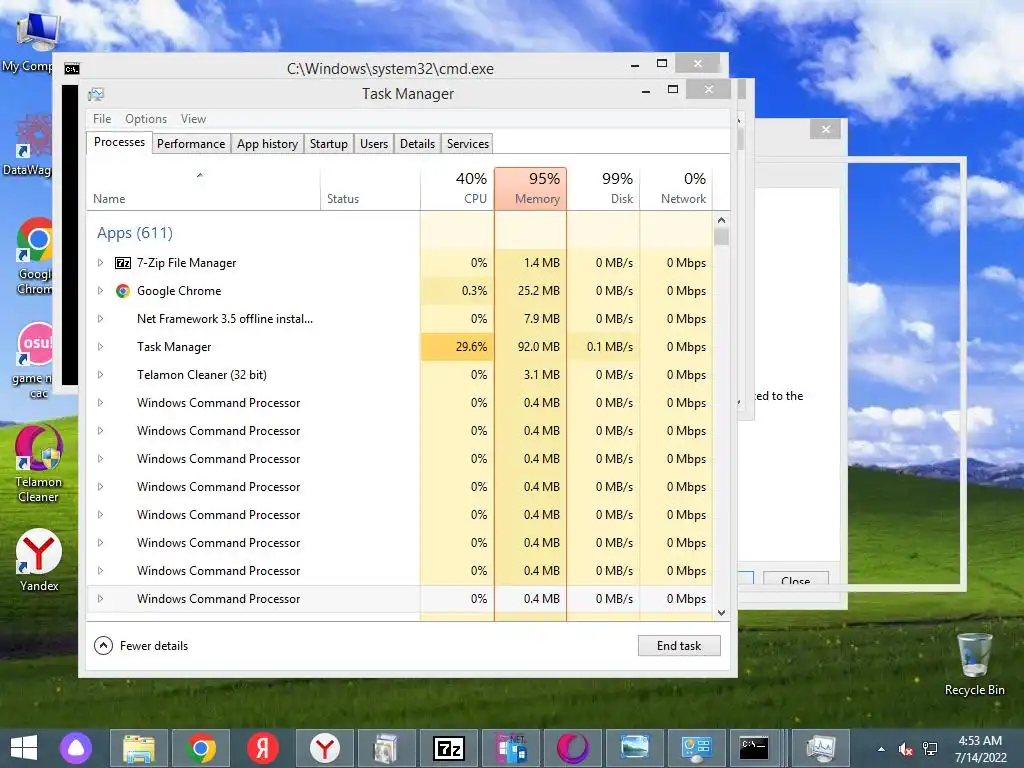The width and height of the screenshot is (1024, 768).
Task: Sort by the Memory column header
Action: [530, 189]
